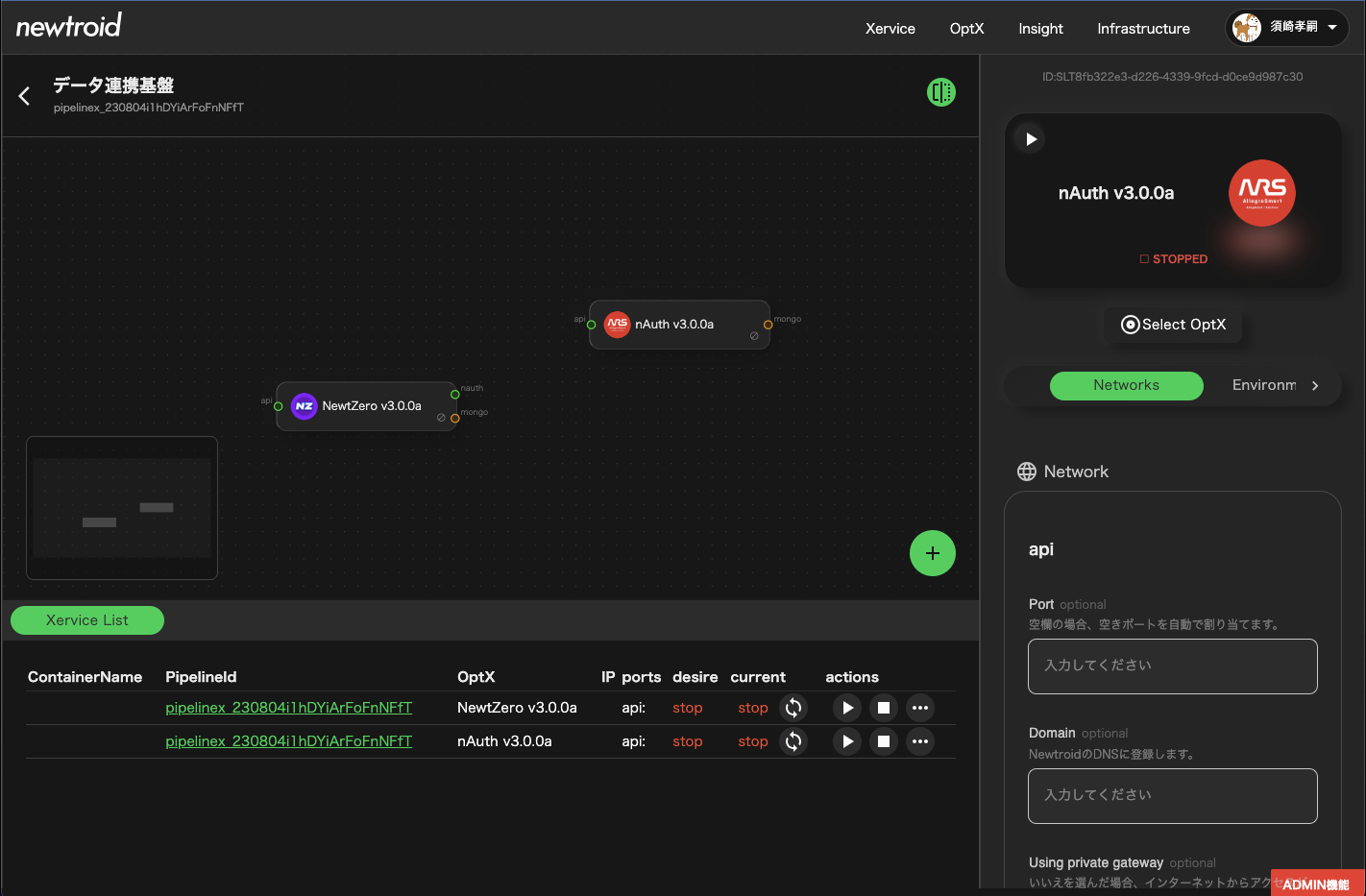Select the NewtZero v3.0.0a node label
Image resolution: width=1366 pixels, height=896 pixels.
[x=372, y=406]
